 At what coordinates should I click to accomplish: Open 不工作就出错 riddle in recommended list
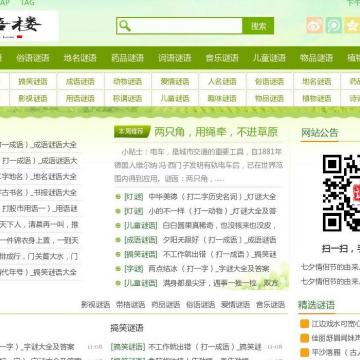tap(220, 255)
